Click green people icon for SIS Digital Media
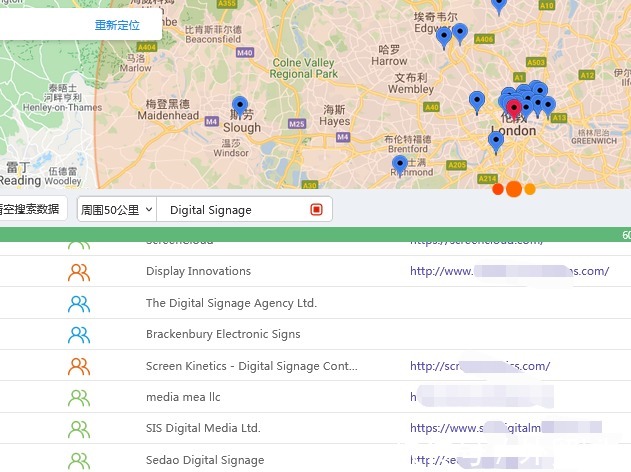 tap(79, 429)
